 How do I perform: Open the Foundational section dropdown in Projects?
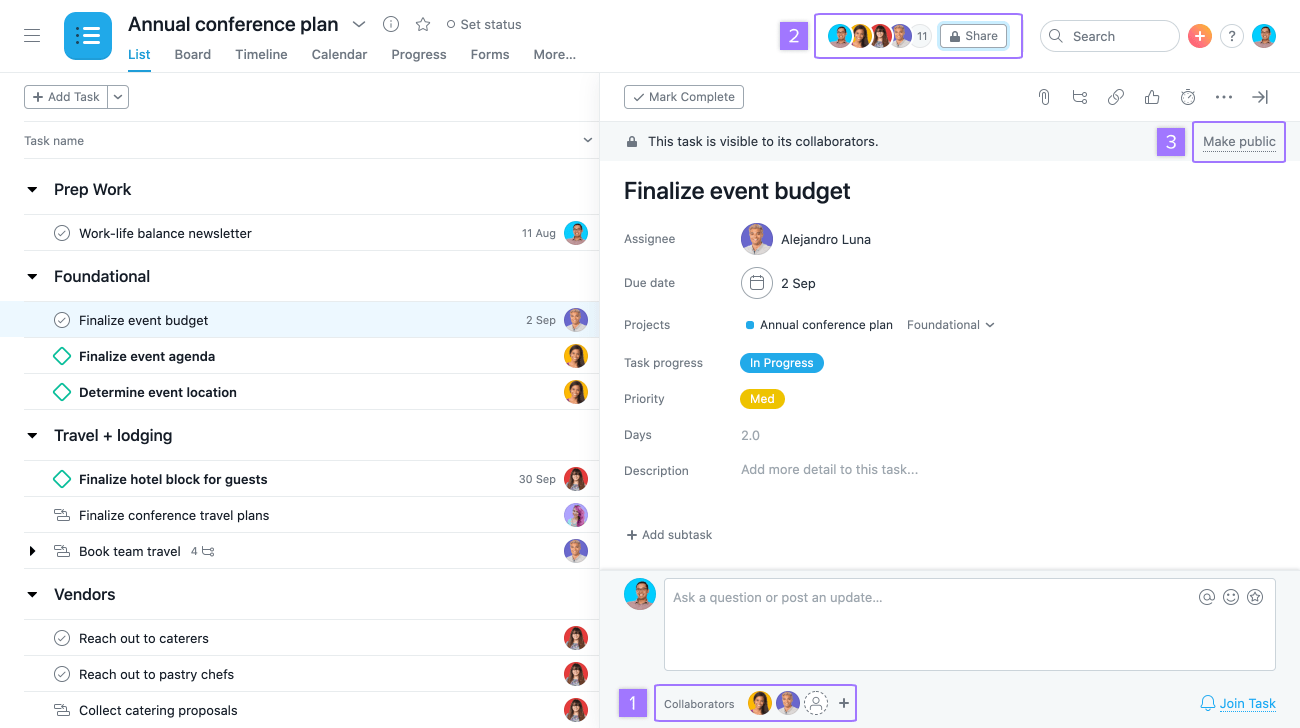tap(951, 325)
